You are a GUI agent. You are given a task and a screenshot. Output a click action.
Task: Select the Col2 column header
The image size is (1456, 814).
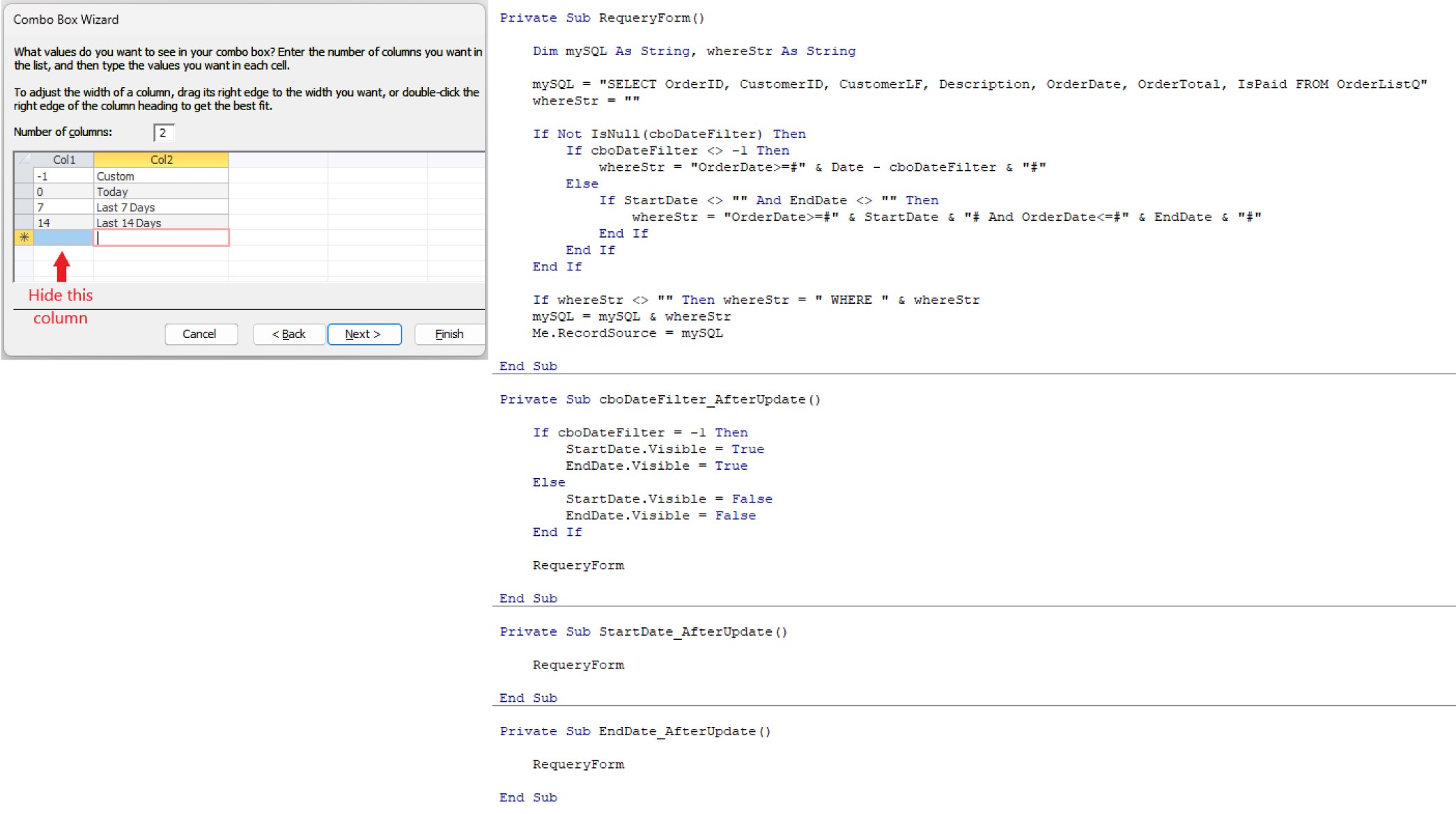(x=161, y=160)
